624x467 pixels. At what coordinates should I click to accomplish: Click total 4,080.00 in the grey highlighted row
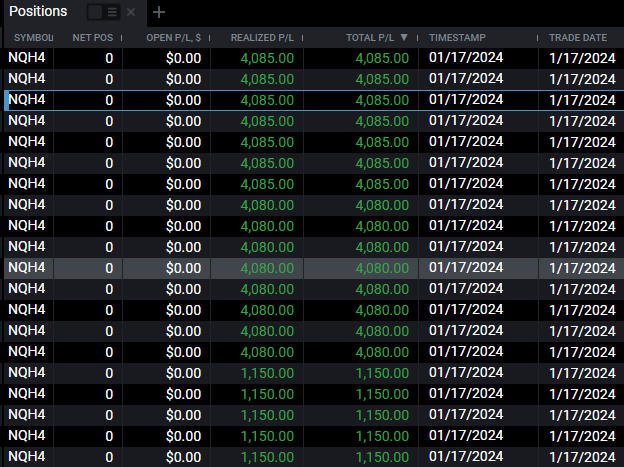(382, 268)
